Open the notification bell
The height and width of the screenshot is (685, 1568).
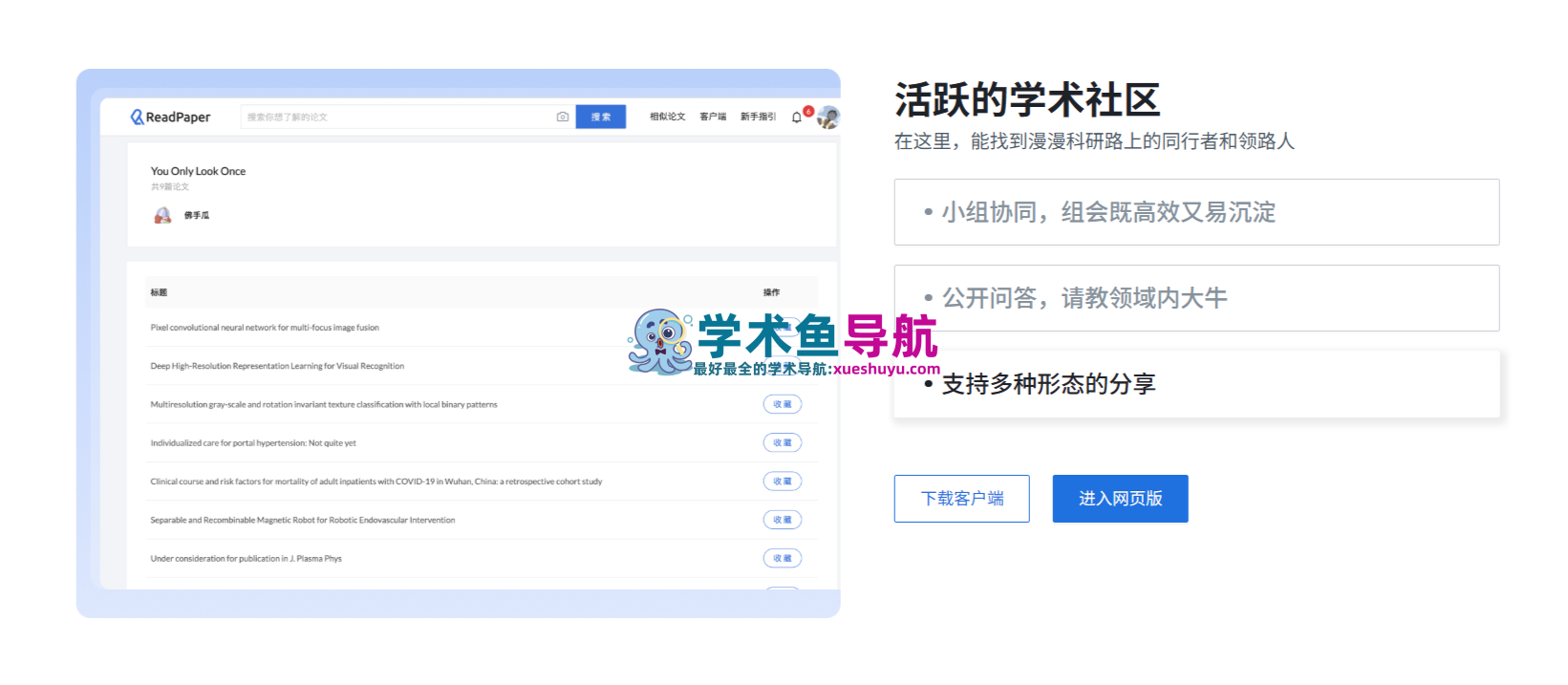click(797, 118)
